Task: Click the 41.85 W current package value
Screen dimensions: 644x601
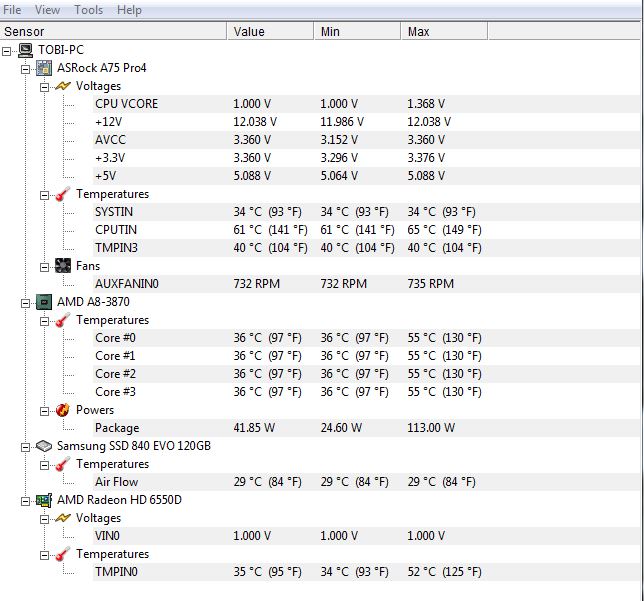Action: pyautogui.click(x=254, y=428)
